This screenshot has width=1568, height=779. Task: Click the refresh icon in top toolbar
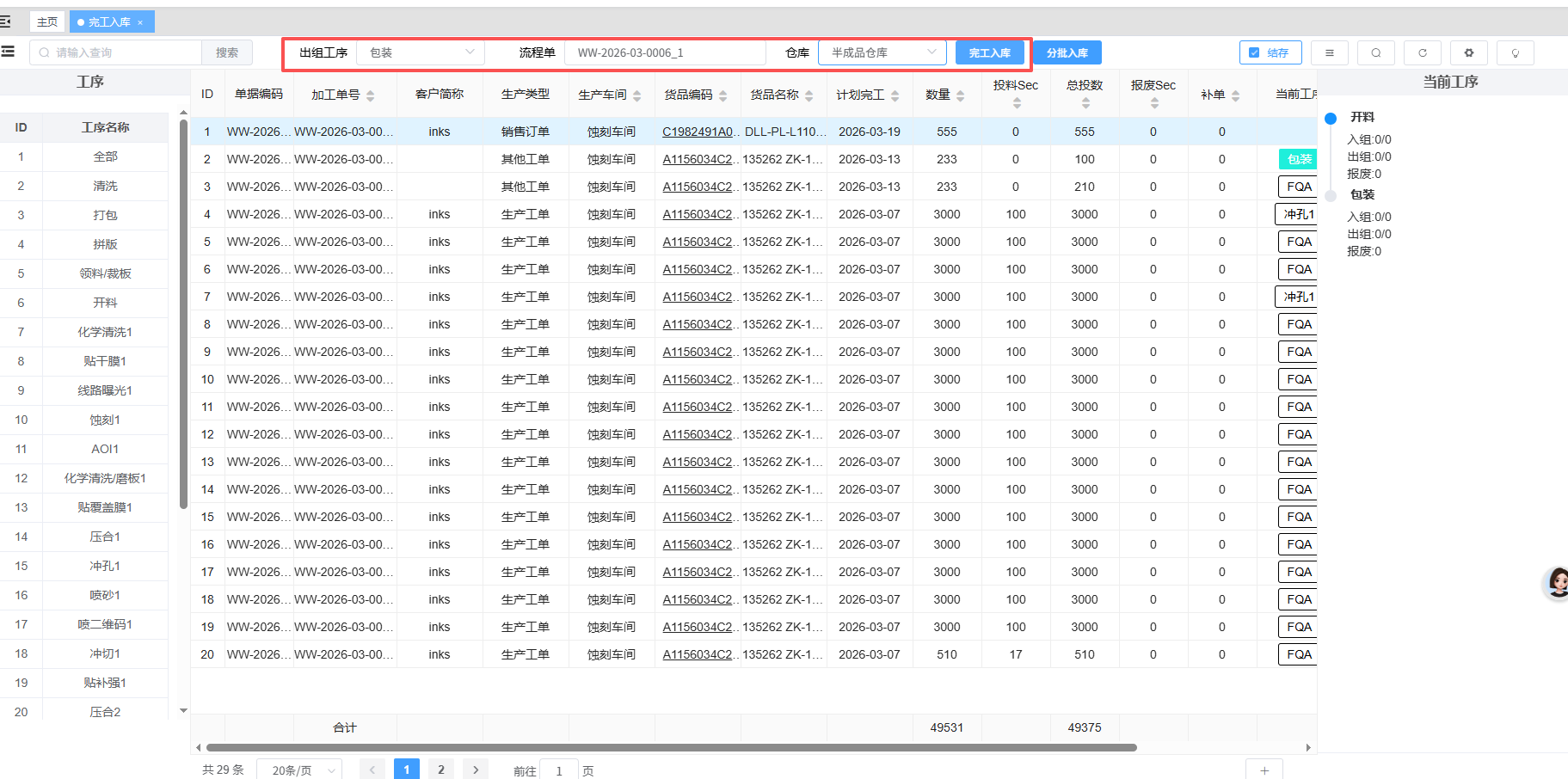click(x=1422, y=52)
